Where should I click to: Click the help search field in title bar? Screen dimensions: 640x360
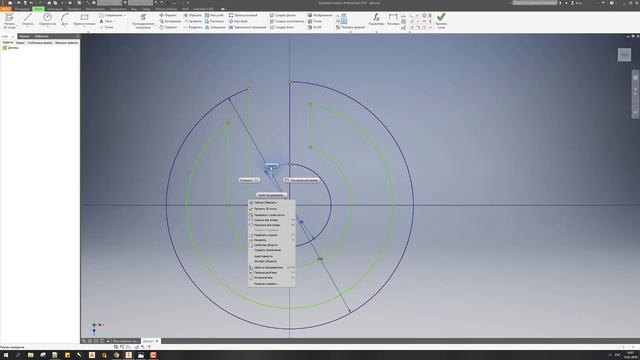(x=535, y=2)
